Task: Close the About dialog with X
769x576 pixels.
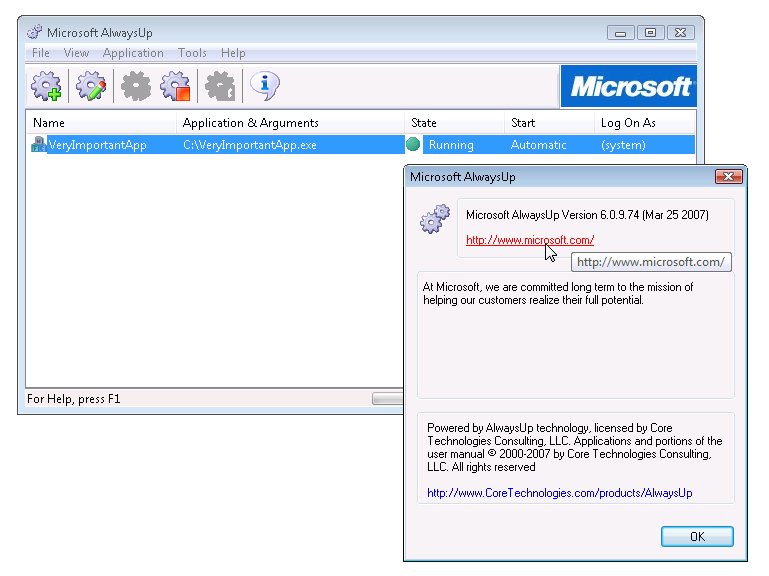Action: tap(728, 177)
